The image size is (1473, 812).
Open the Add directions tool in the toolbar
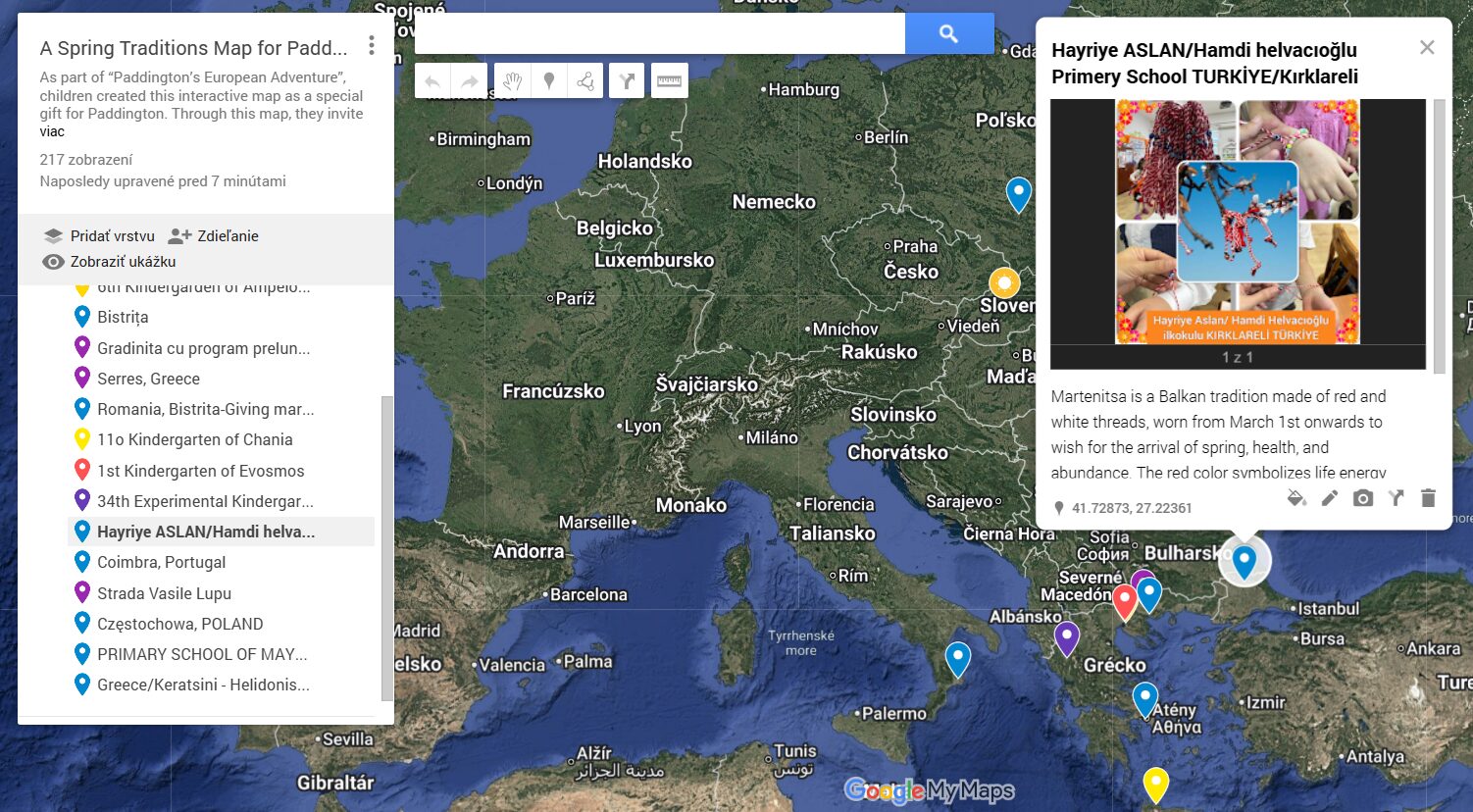point(626,81)
